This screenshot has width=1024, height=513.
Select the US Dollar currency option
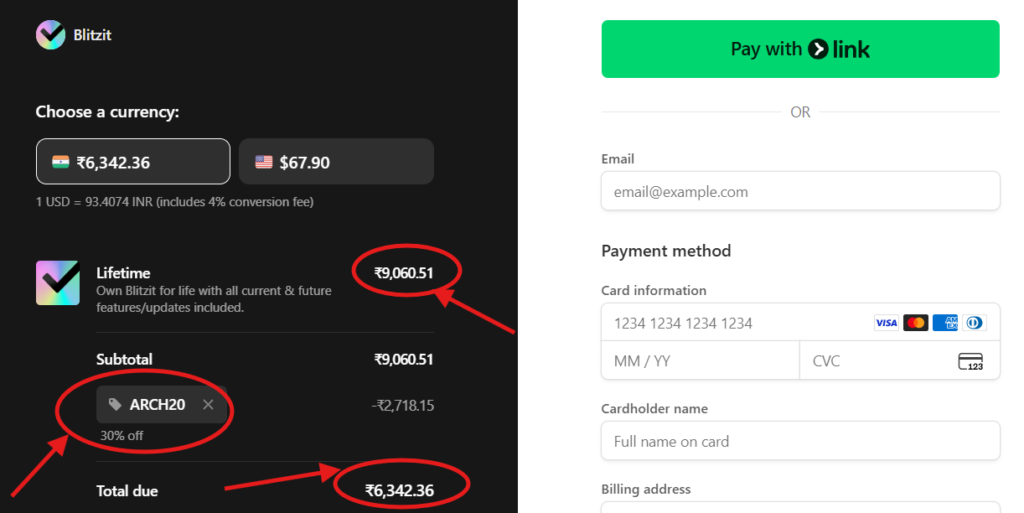click(x=336, y=162)
